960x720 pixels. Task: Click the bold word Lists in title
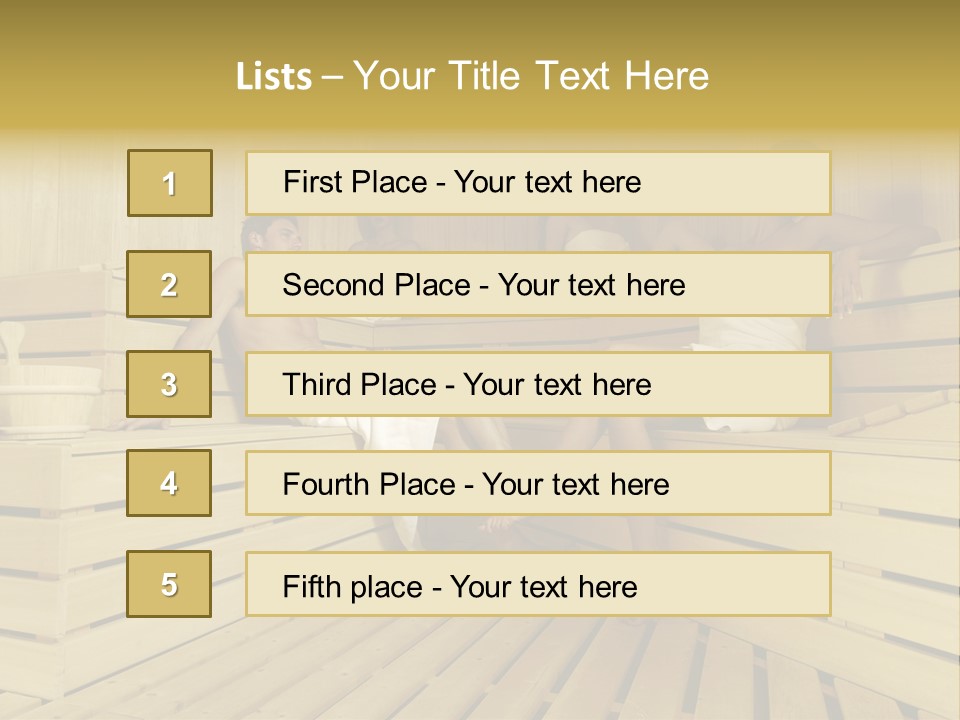click(273, 77)
